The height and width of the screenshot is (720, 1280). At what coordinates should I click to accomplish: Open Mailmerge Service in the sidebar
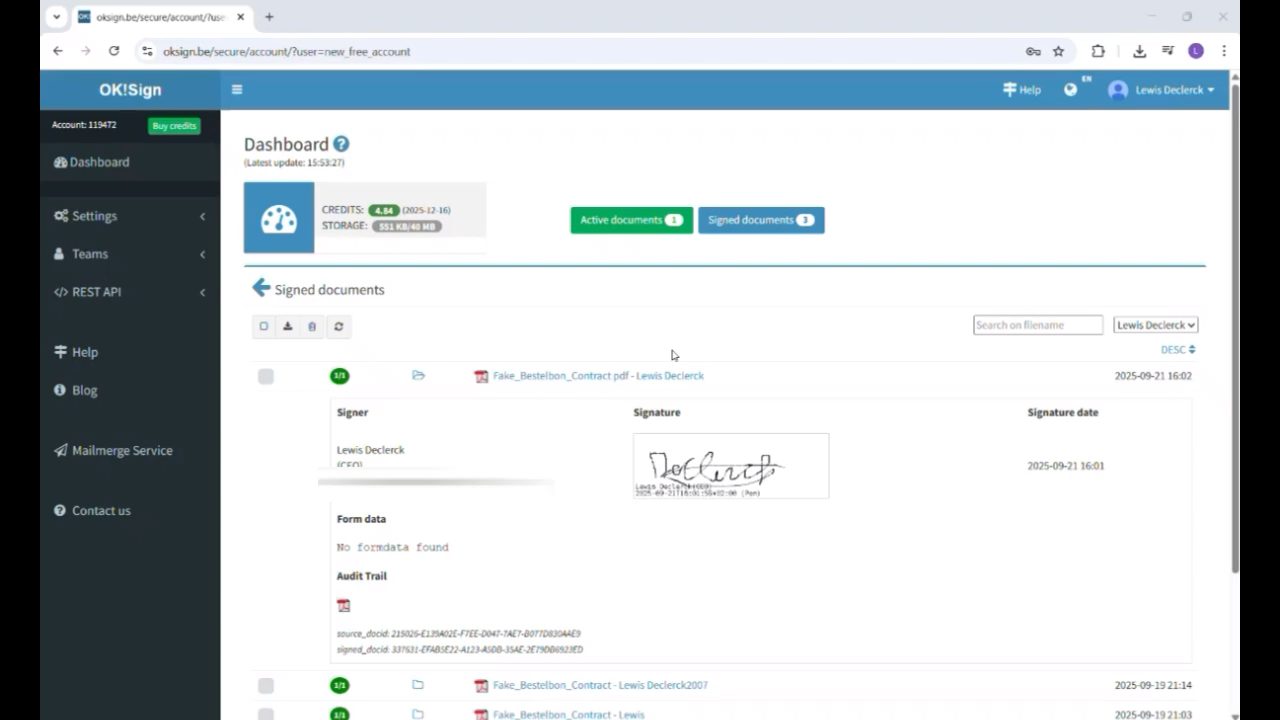coord(121,451)
